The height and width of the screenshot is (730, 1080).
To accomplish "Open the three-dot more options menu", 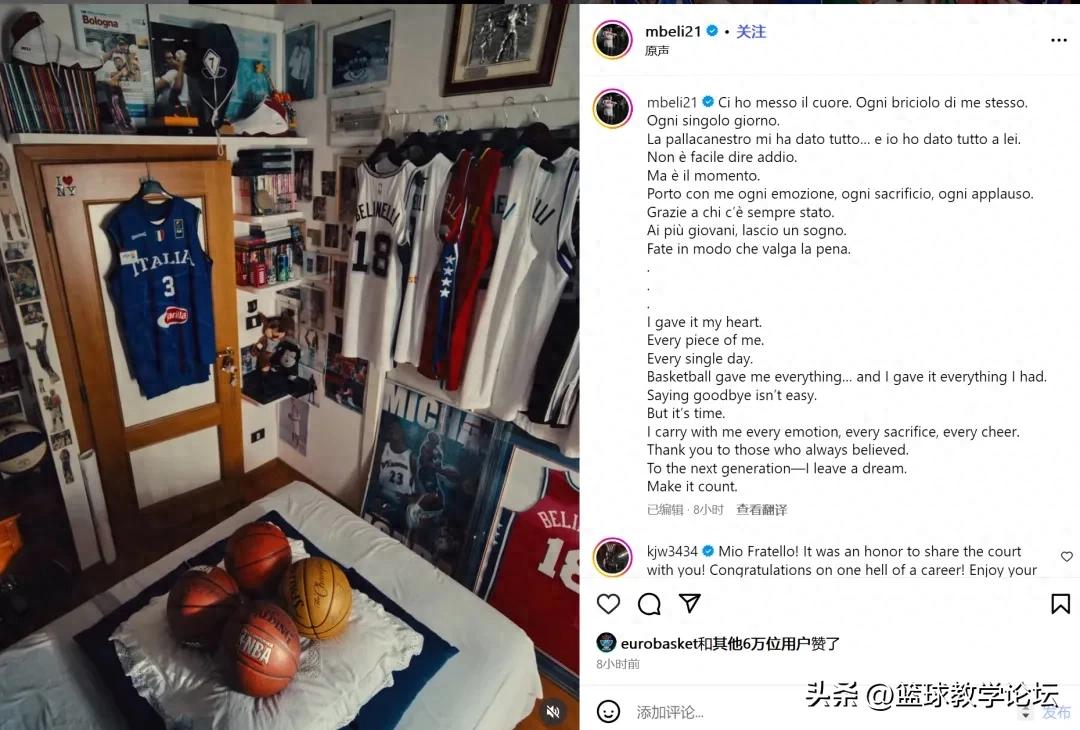I will [1059, 41].
